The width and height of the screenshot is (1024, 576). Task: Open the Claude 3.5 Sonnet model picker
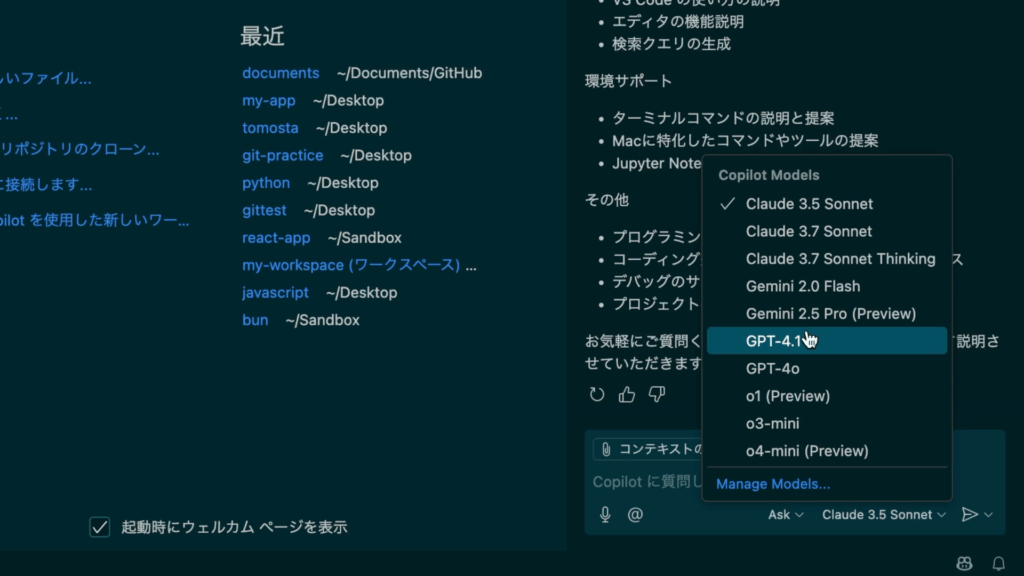tap(883, 515)
